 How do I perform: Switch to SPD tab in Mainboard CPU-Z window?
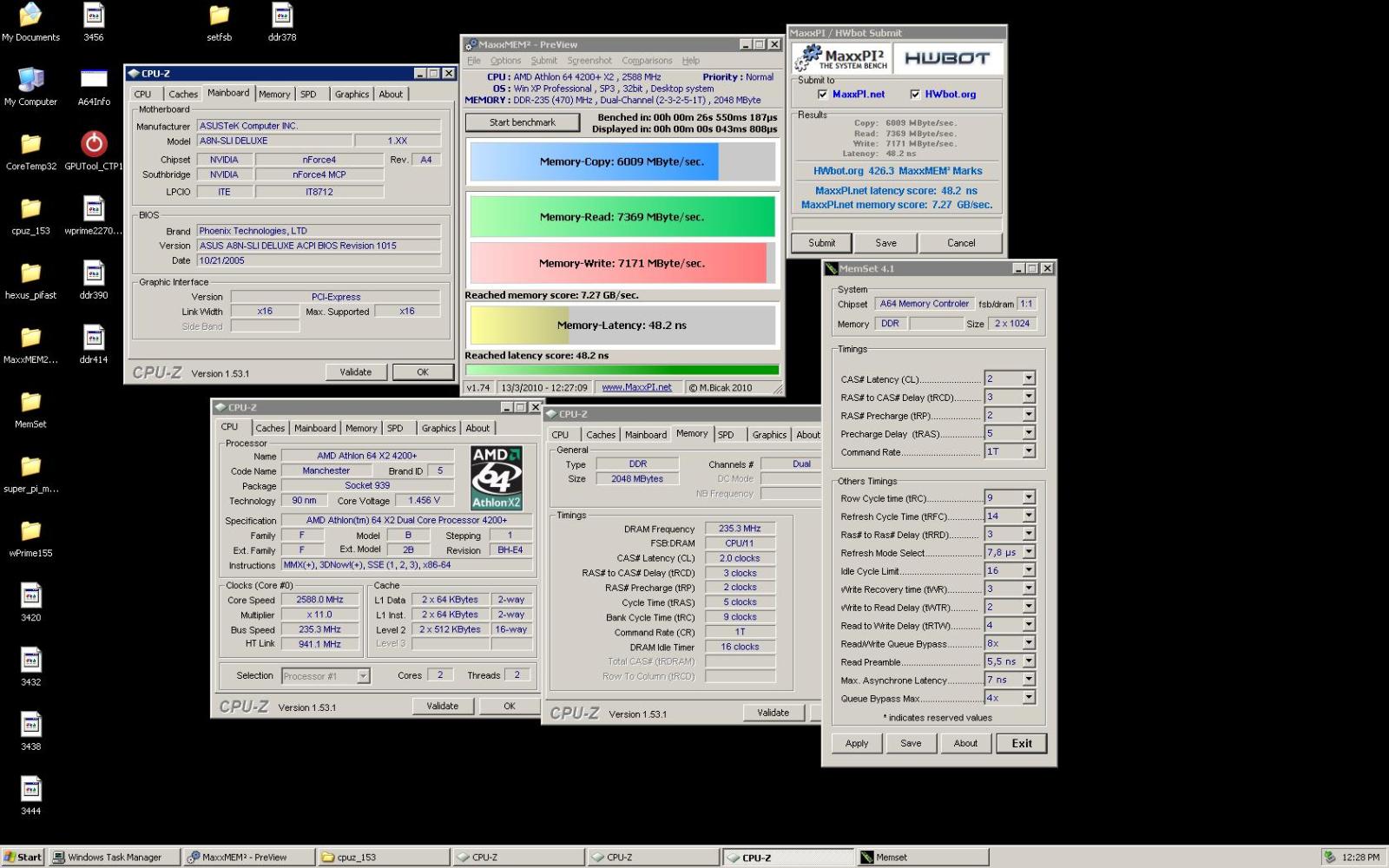tap(308, 94)
